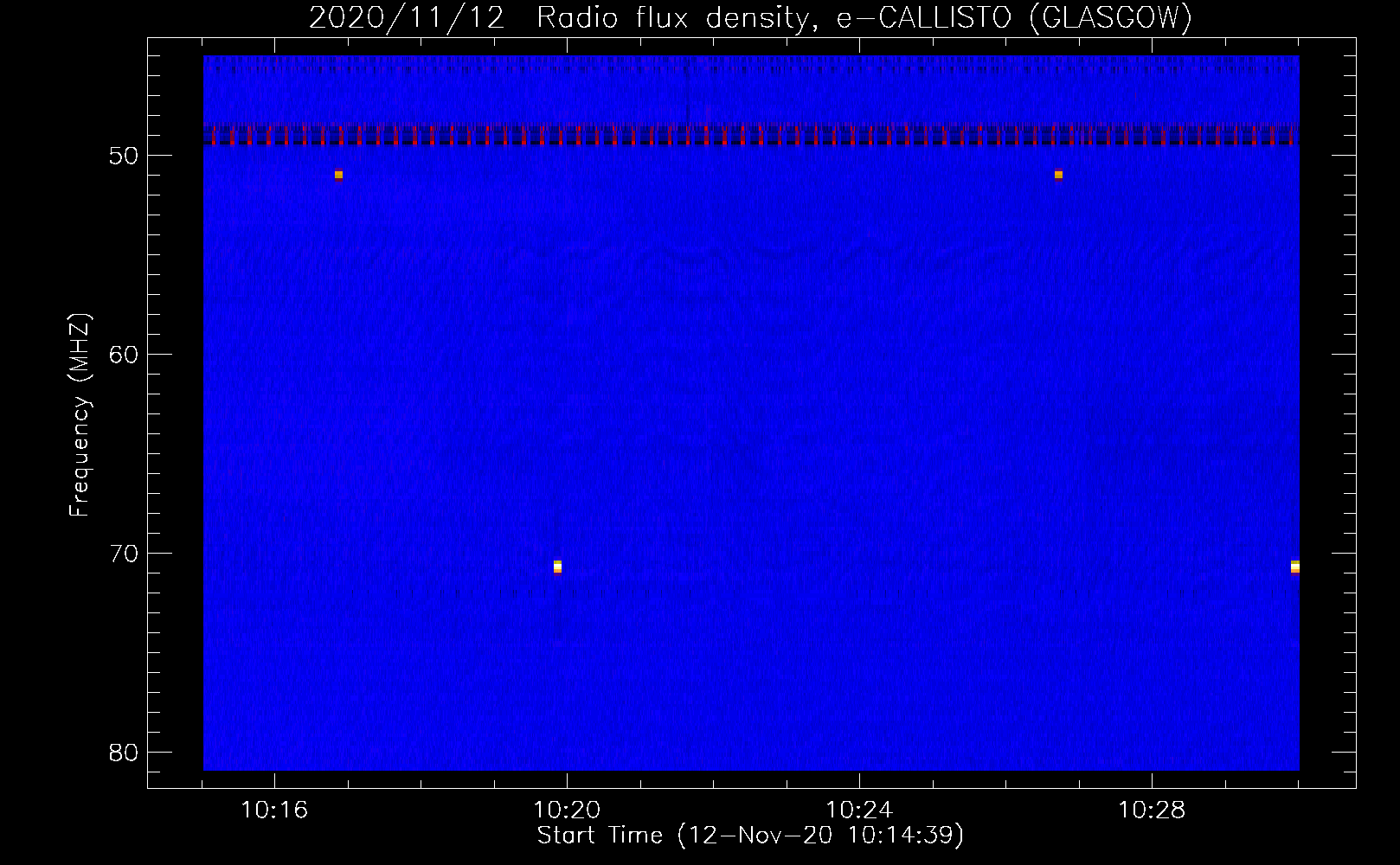The width and height of the screenshot is (1400, 865).
Task: Click the plot title 'Radio flux density, e-CALLISTO (GLASGOW)'
Action: point(864,17)
